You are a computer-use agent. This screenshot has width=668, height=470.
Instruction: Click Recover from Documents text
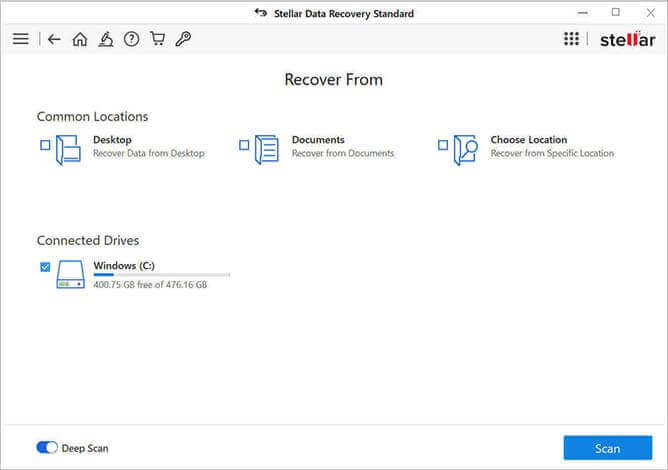pyautogui.click(x=343, y=153)
